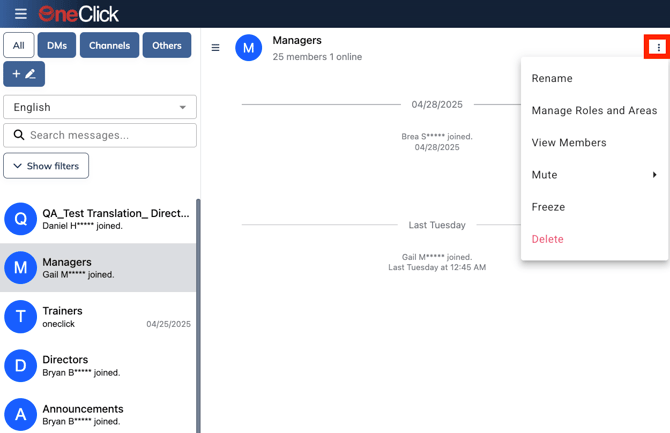
Task: Expand the Show filters section
Action: click(46, 166)
